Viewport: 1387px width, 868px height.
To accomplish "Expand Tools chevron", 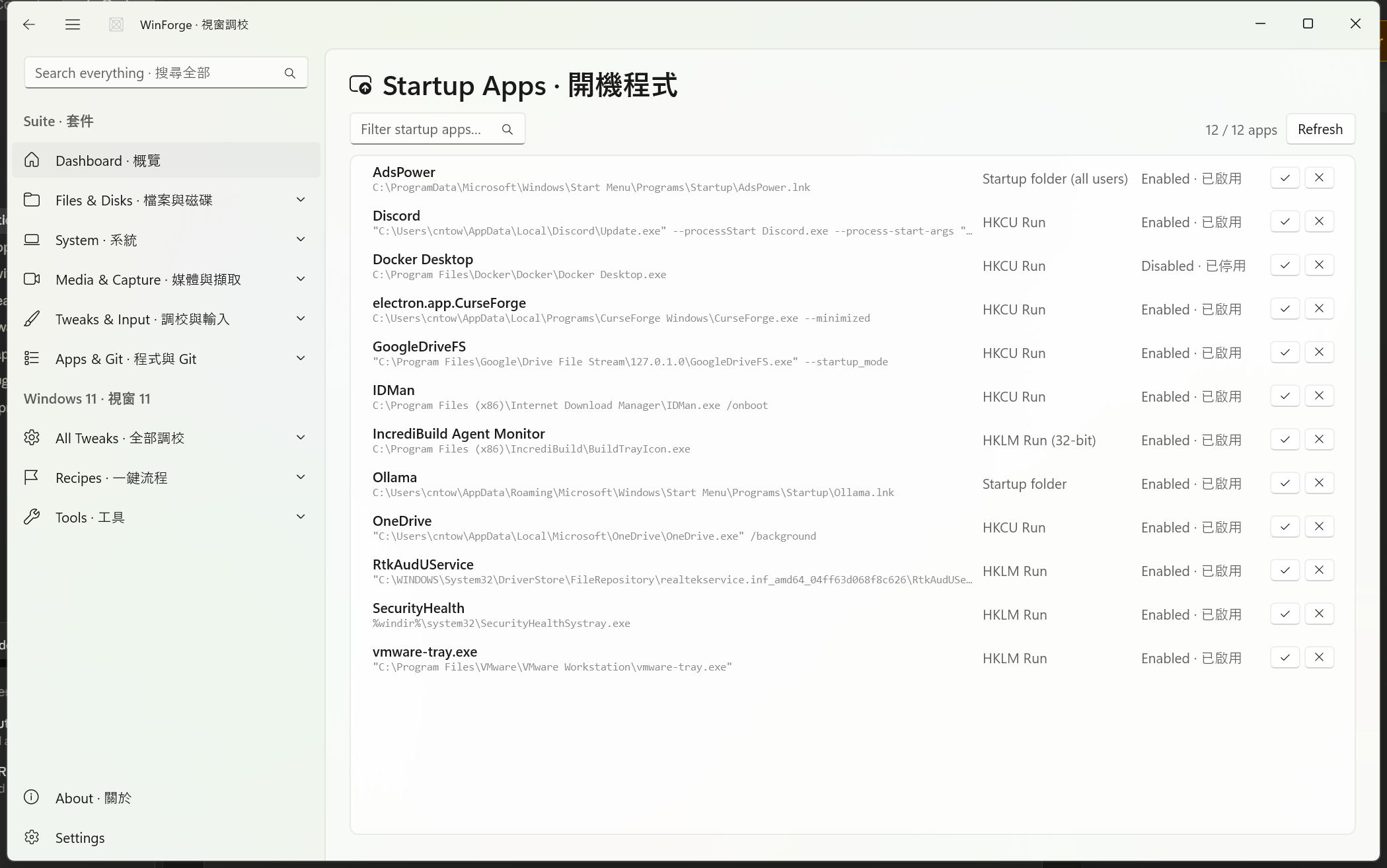I will tap(301, 517).
